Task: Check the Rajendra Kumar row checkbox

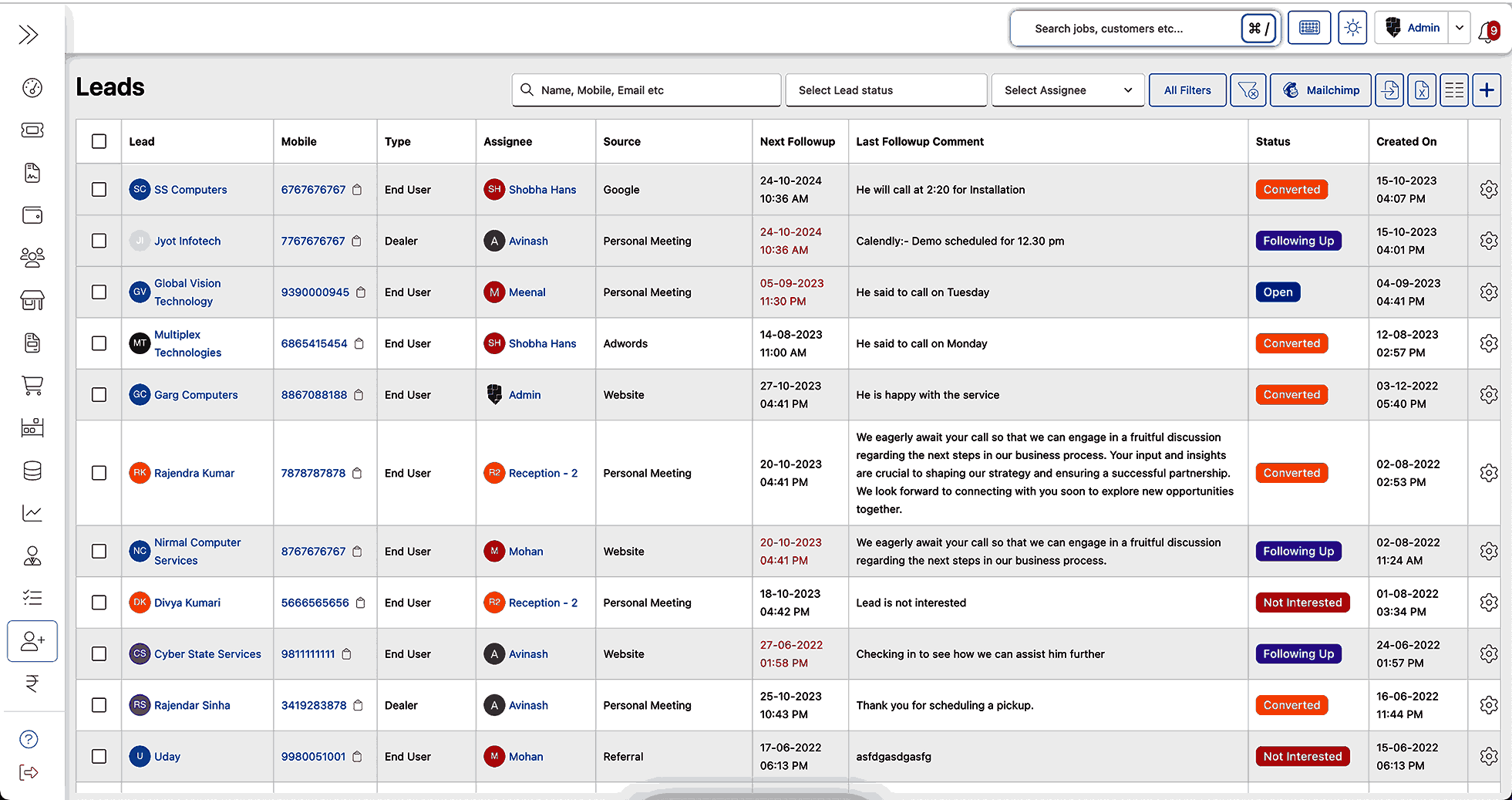Action: tap(99, 473)
